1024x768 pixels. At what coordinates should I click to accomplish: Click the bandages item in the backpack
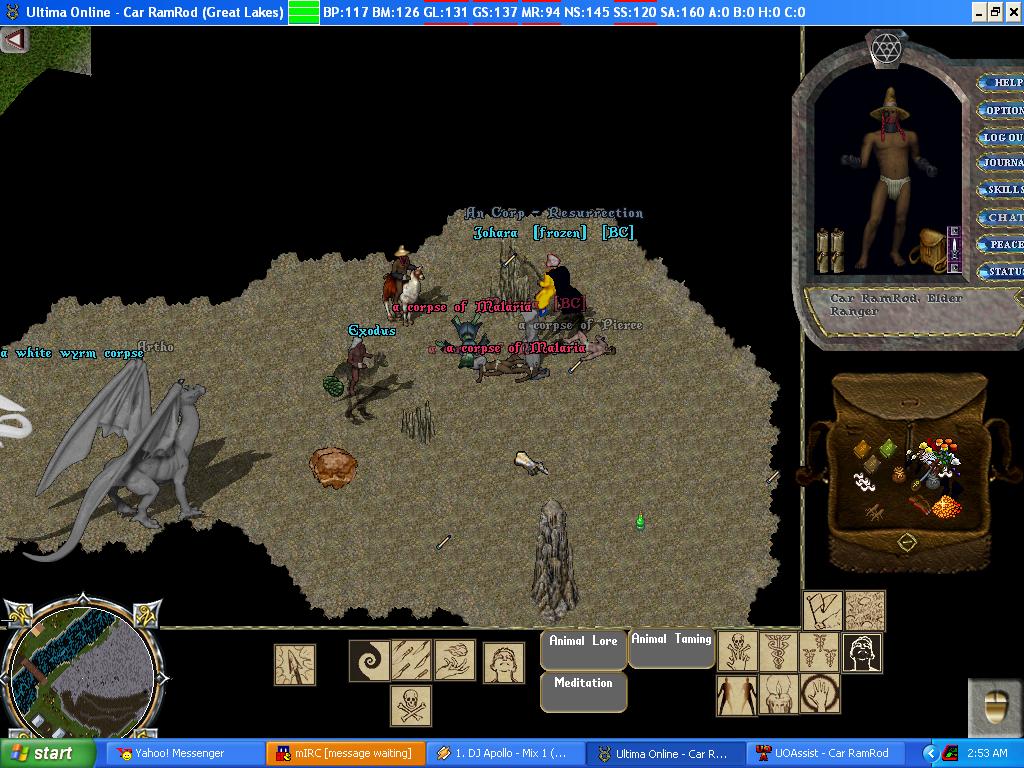(x=864, y=482)
